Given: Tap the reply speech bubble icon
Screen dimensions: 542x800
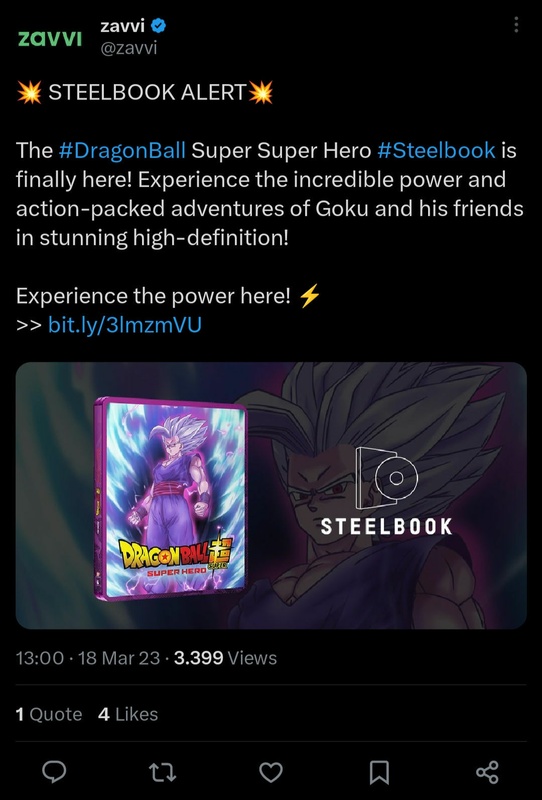Looking at the screenshot, I should pyautogui.click(x=54, y=771).
